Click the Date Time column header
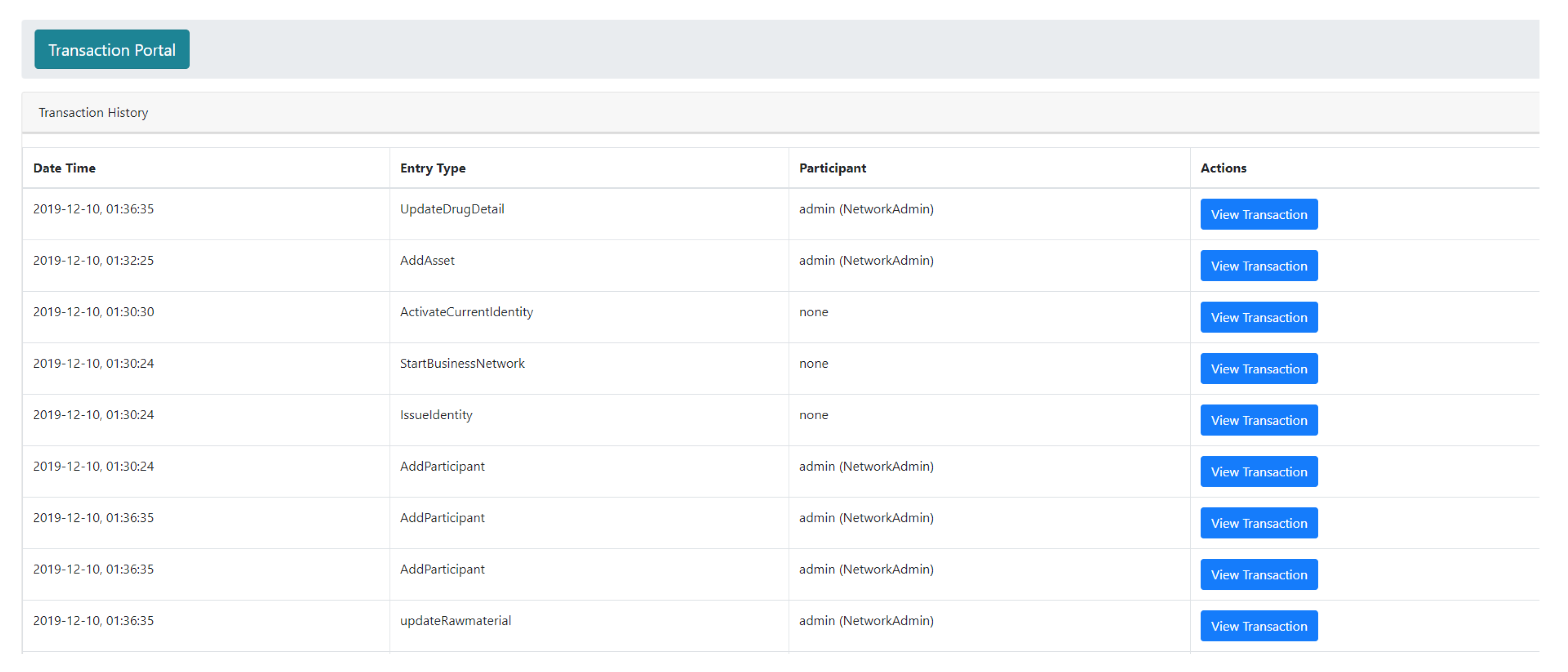The height and width of the screenshot is (672, 1568). [64, 168]
